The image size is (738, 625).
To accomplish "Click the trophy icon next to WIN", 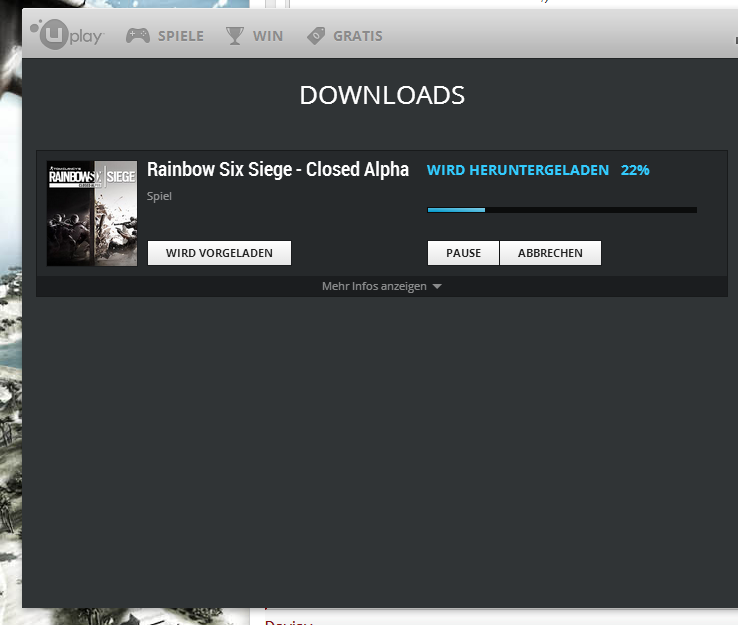I will point(234,36).
